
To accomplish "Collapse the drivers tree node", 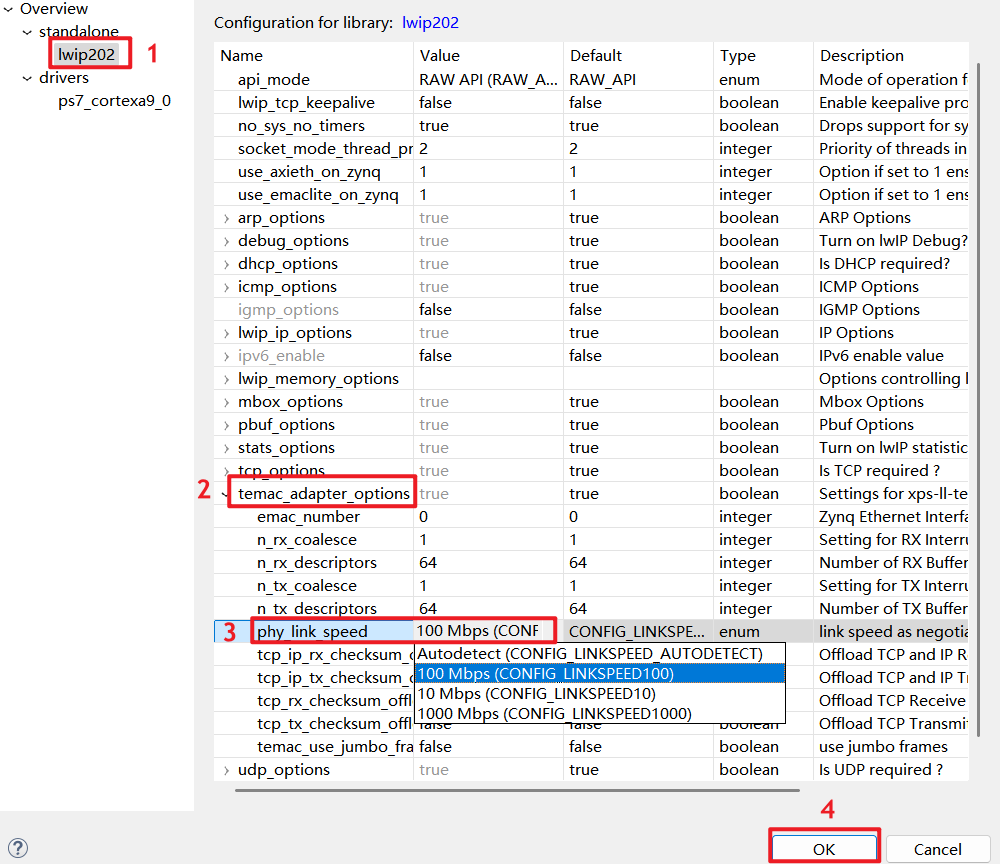I will tap(27, 78).
